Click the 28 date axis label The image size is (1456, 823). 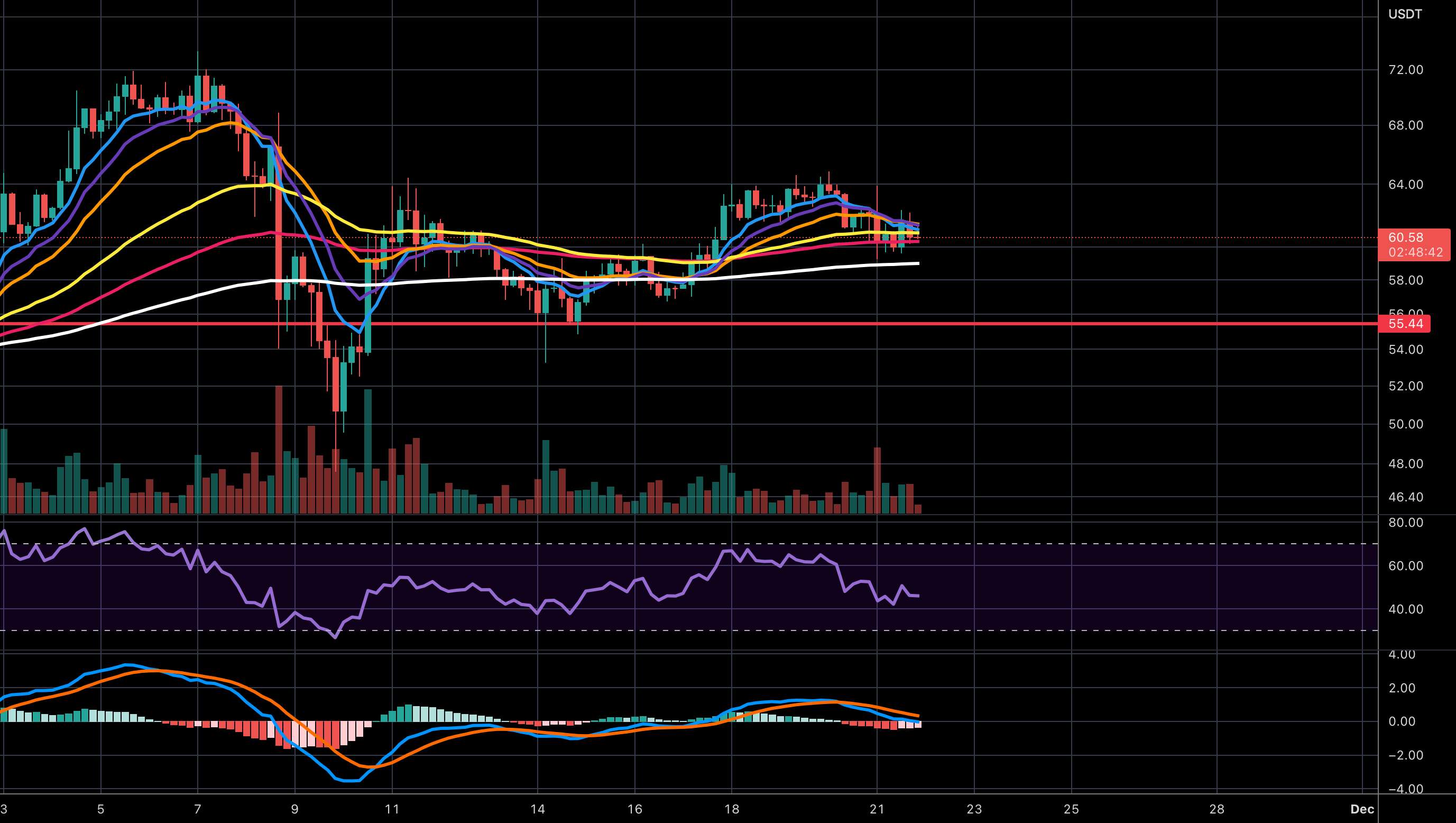coord(1217,809)
